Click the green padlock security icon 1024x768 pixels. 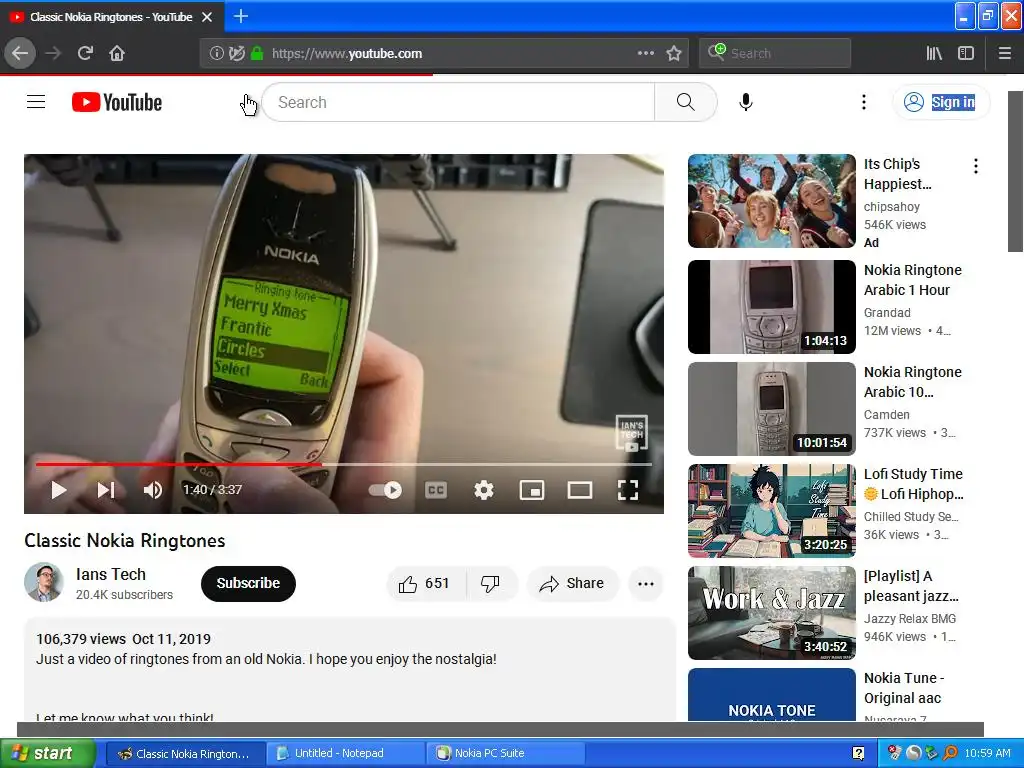point(257,54)
